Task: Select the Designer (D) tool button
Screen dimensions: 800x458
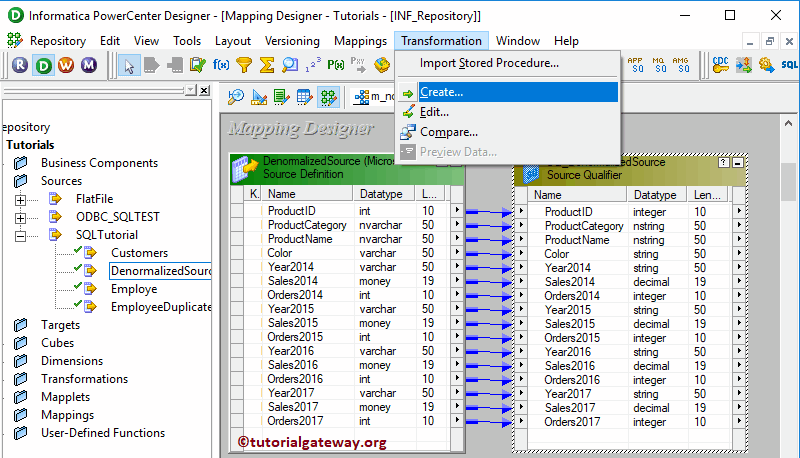Action: [x=44, y=65]
